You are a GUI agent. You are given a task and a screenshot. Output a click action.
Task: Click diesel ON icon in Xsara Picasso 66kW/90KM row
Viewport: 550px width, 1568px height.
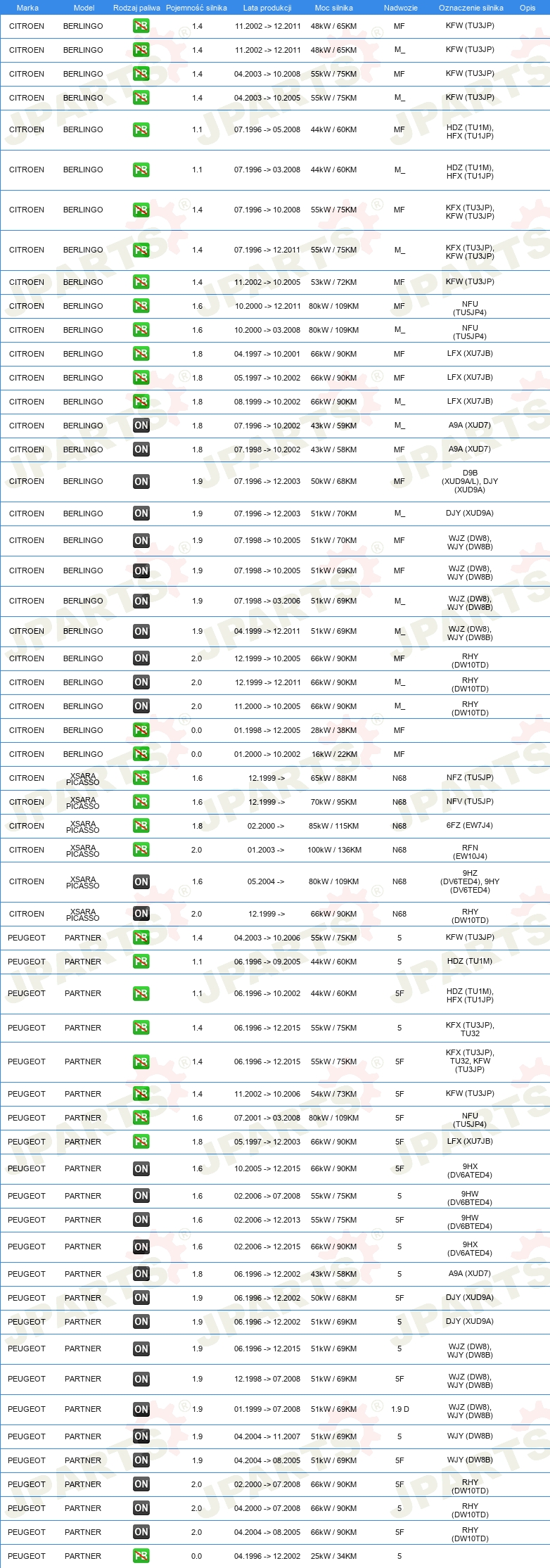tap(141, 914)
